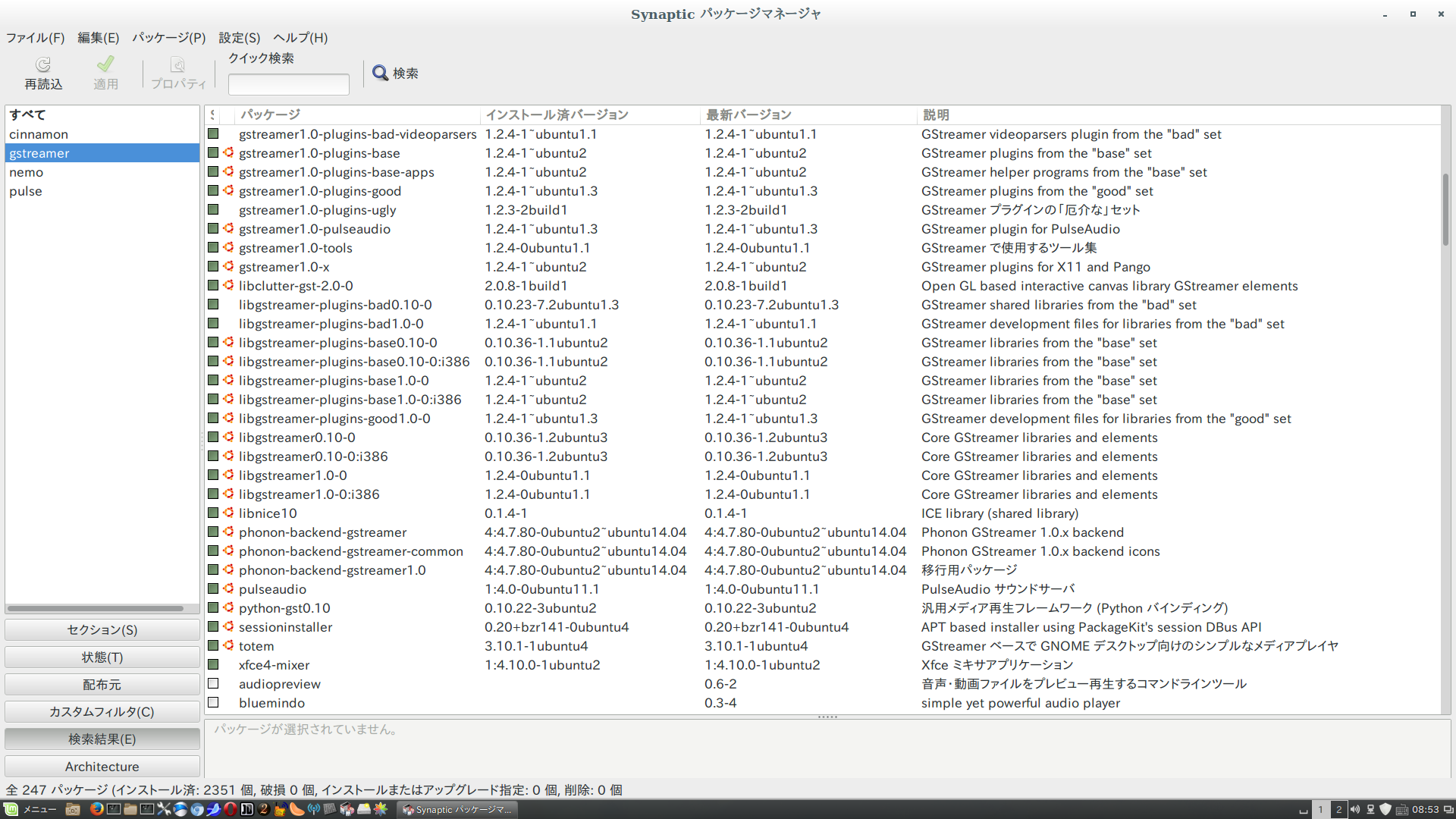
Task: Click the keyboard tray icon
Action: (1402, 809)
